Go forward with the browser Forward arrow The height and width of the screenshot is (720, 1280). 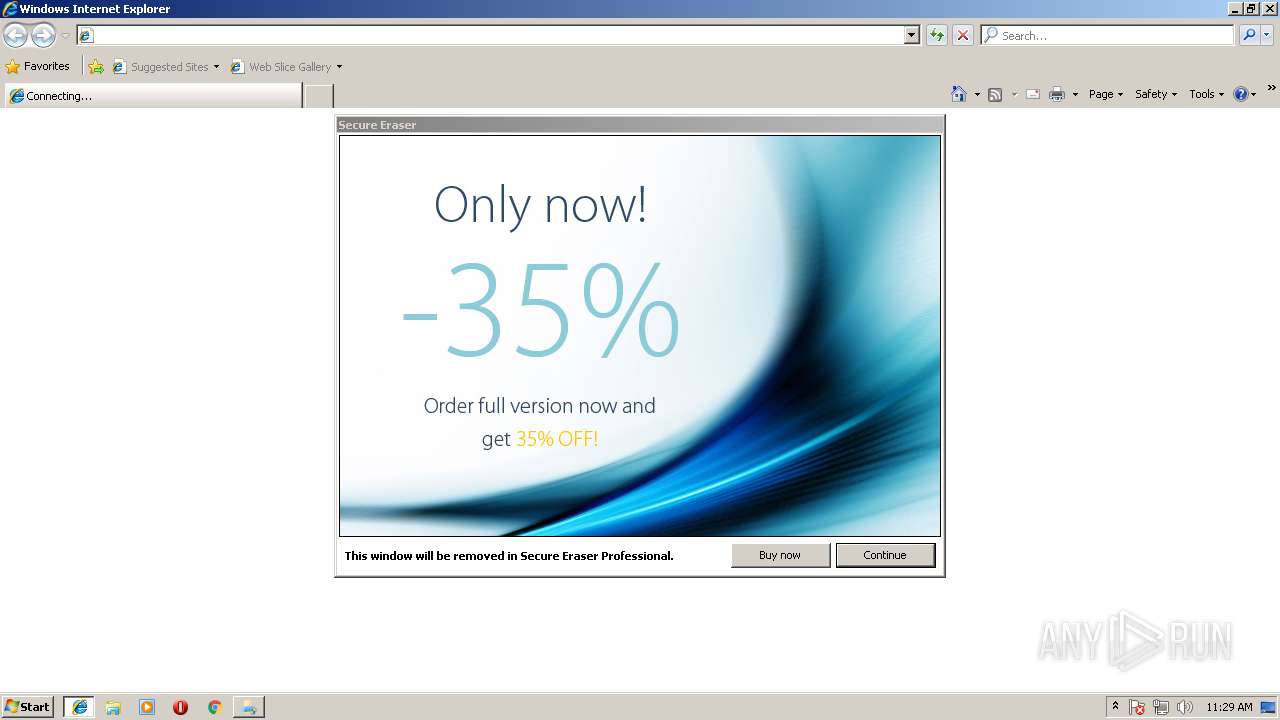tap(43, 36)
